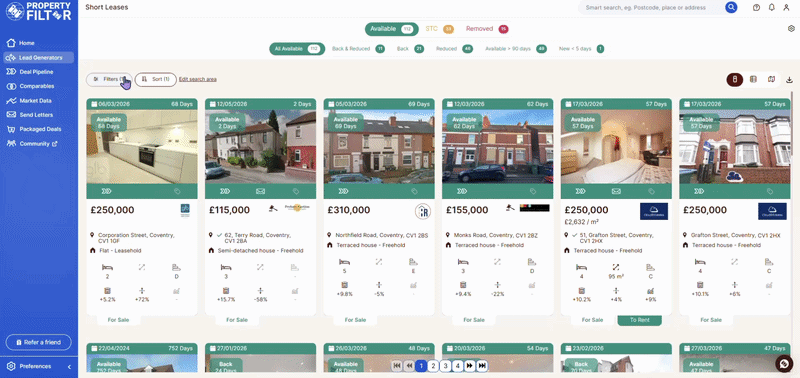Click the envelope icon on 51, Grafton Street card
The height and width of the screenshot is (378, 800).
[x=616, y=191]
